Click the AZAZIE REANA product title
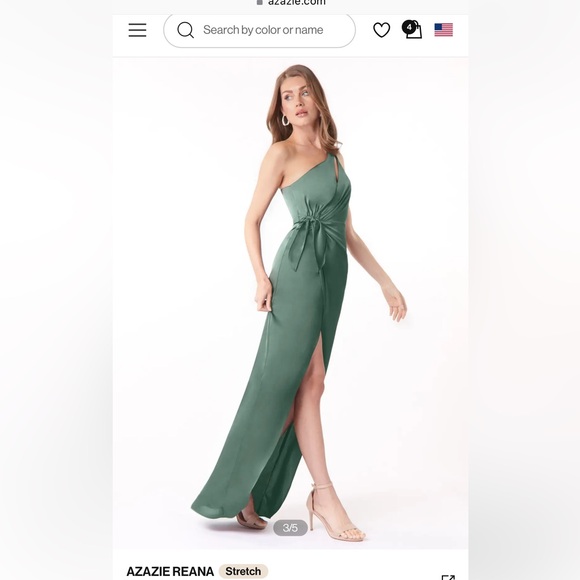Viewport: 580px width, 580px height. [x=170, y=571]
